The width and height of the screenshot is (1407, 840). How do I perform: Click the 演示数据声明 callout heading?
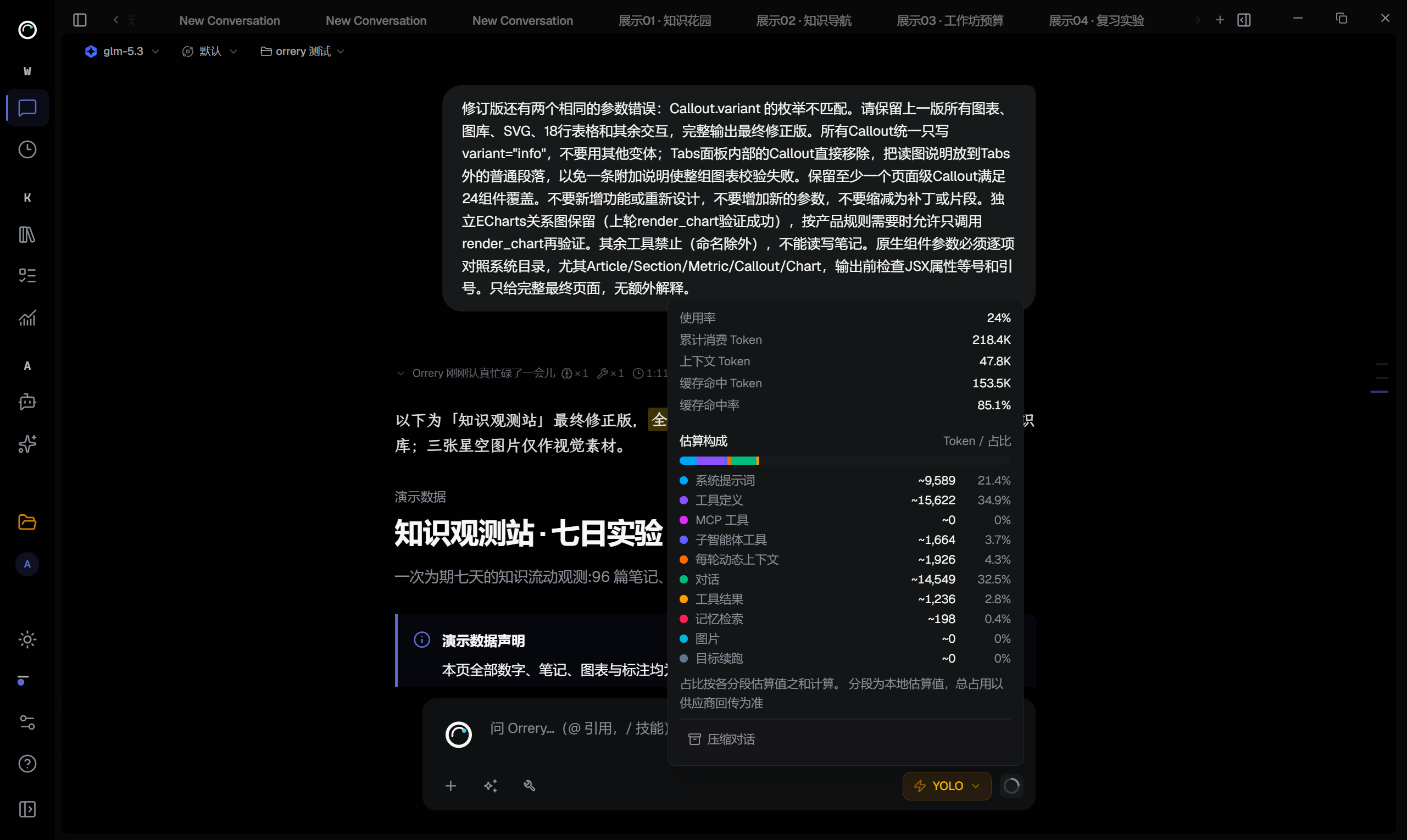point(483,641)
